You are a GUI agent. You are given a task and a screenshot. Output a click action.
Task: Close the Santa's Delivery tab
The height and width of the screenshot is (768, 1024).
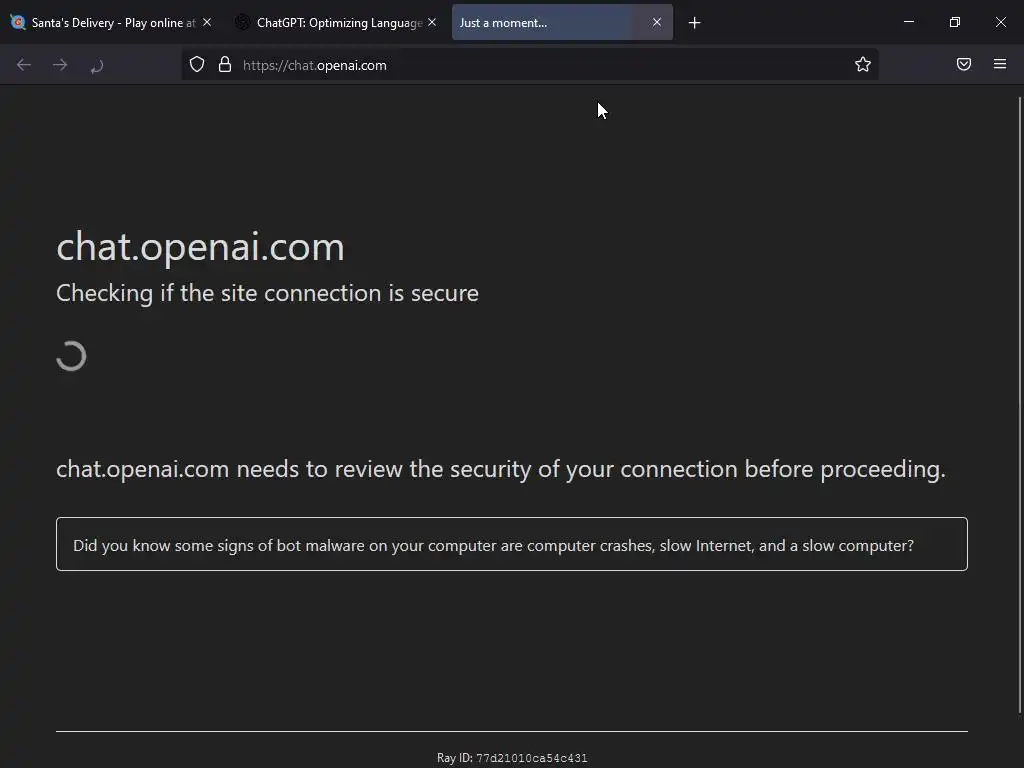point(207,23)
